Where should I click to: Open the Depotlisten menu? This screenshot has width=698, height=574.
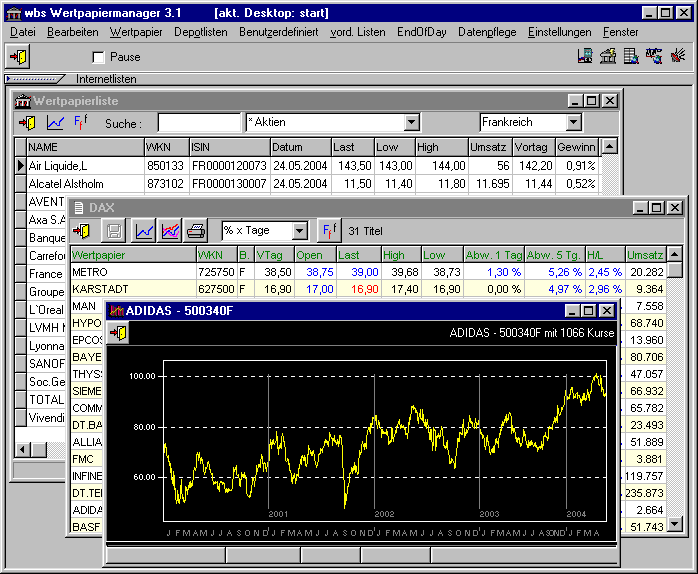[x=200, y=32]
